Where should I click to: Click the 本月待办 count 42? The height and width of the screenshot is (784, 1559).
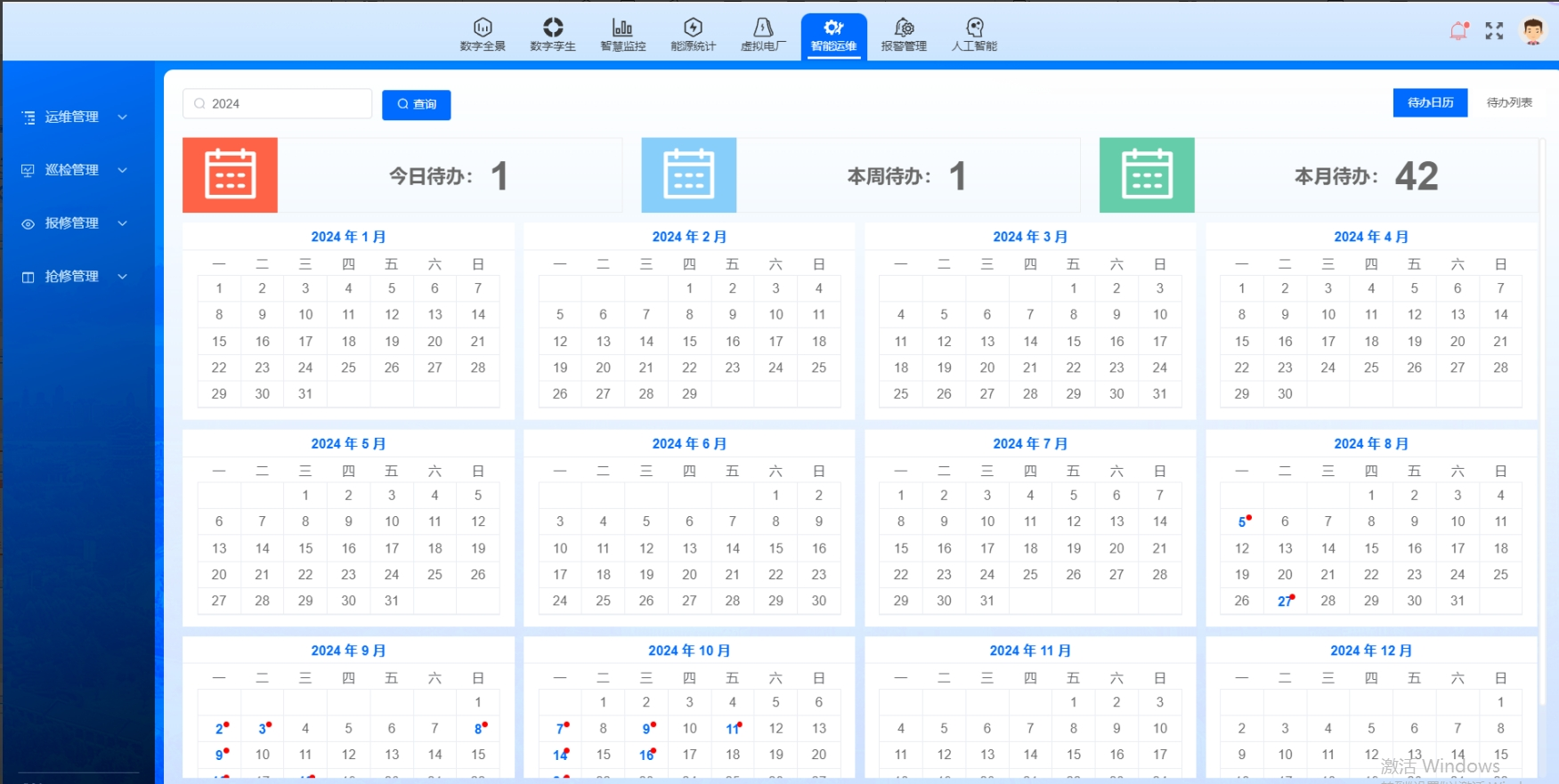[x=1417, y=176]
